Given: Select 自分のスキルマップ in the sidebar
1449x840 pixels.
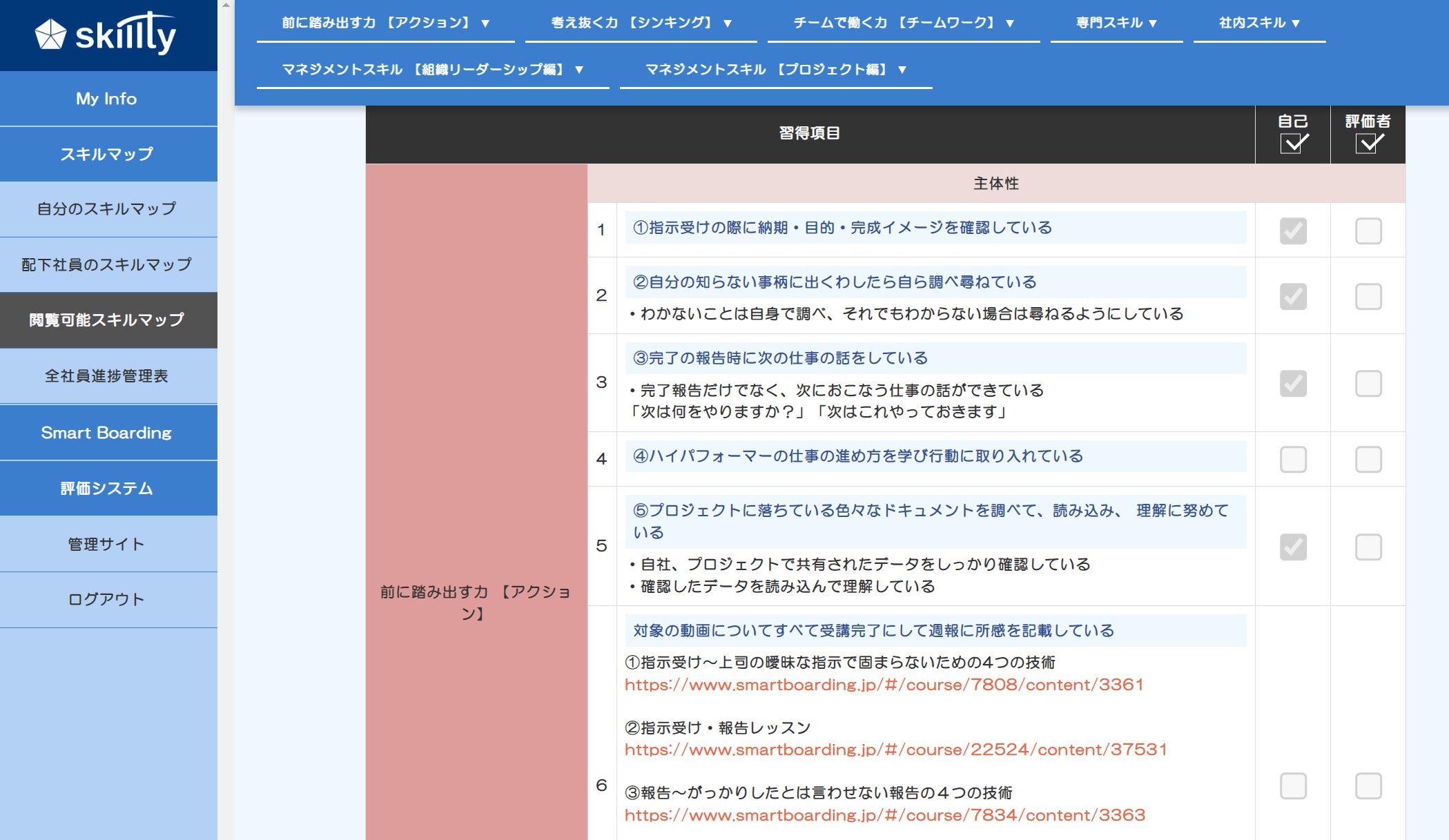Looking at the screenshot, I should [x=108, y=208].
